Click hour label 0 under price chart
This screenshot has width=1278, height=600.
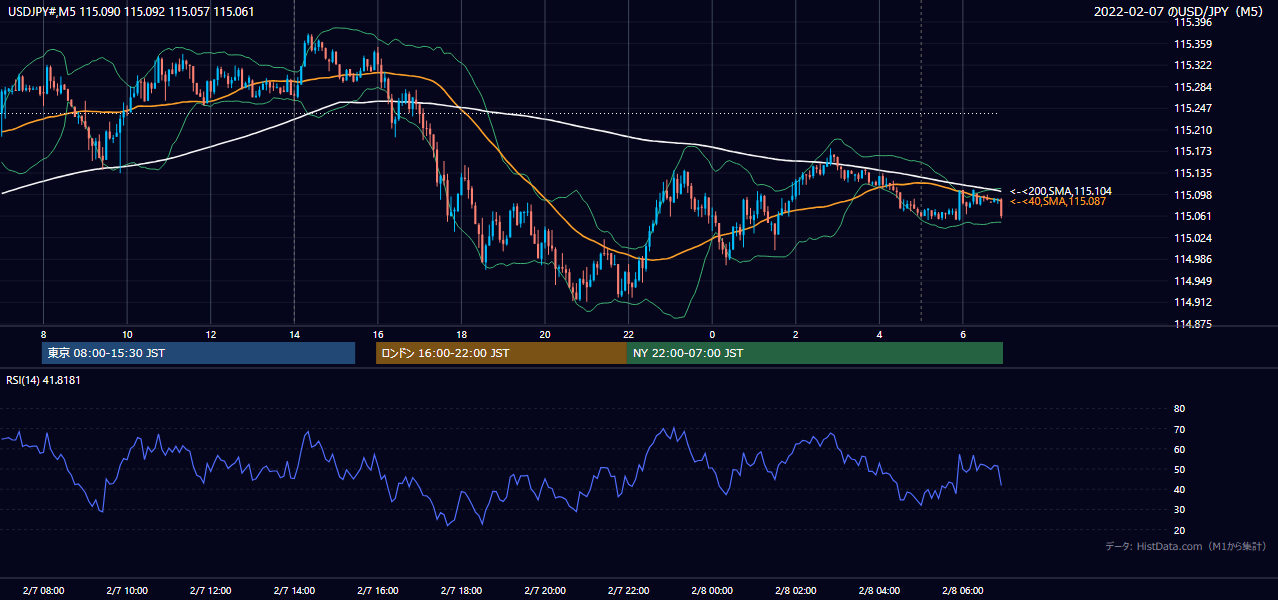click(712, 334)
